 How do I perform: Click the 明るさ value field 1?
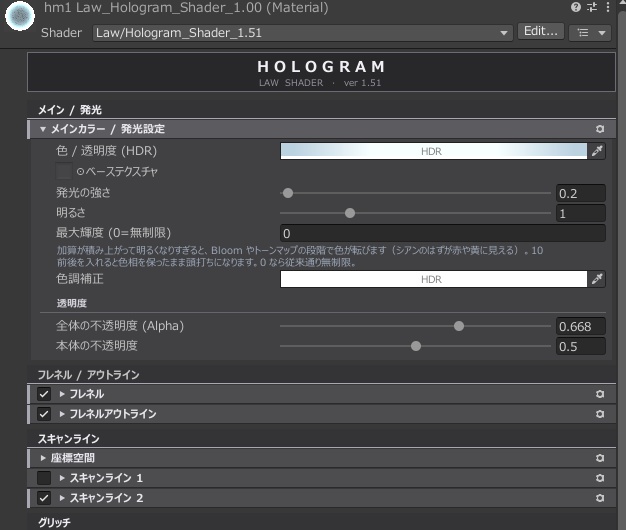pos(580,214)
